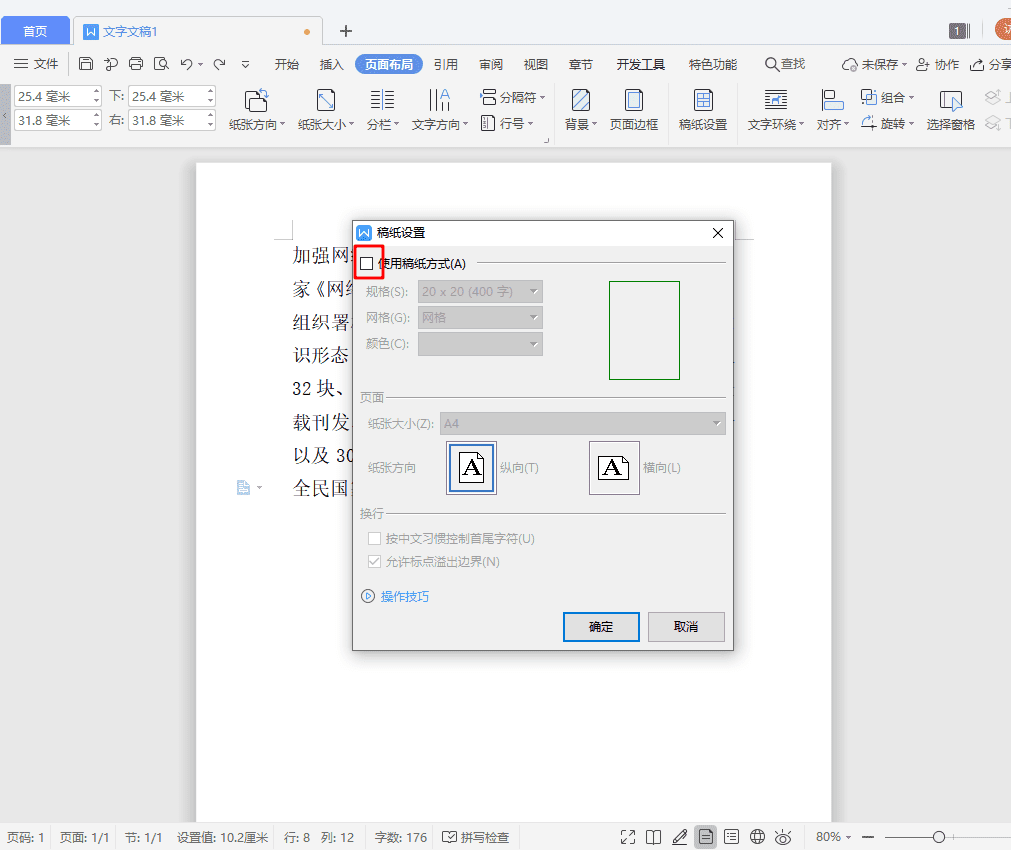The image size is (1011, 850).
Task: Switch to 开始 ribbon tab
Action: 287,64
